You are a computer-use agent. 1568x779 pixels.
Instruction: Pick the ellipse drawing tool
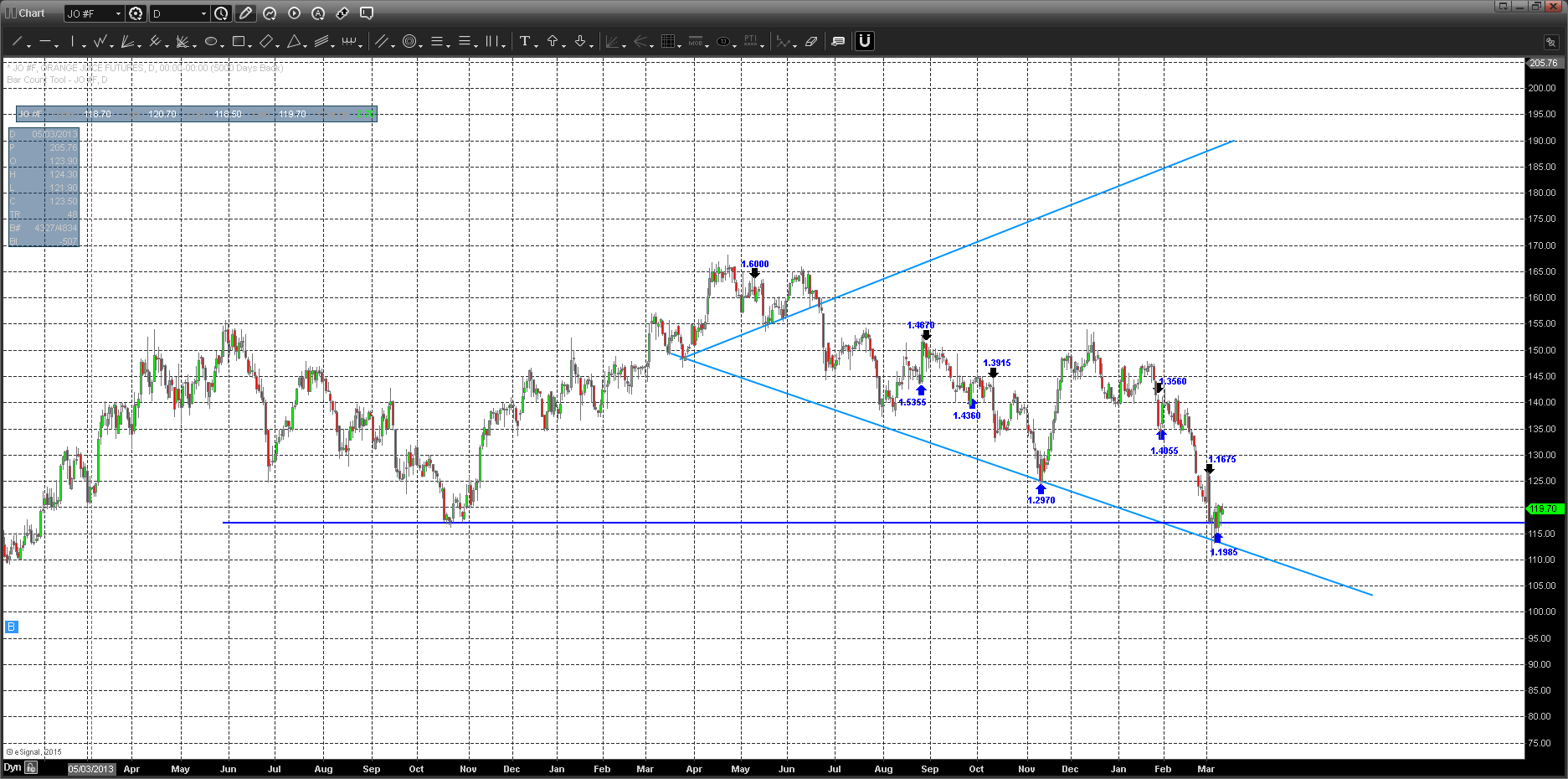pyautogui.click(x=211, y=41)
